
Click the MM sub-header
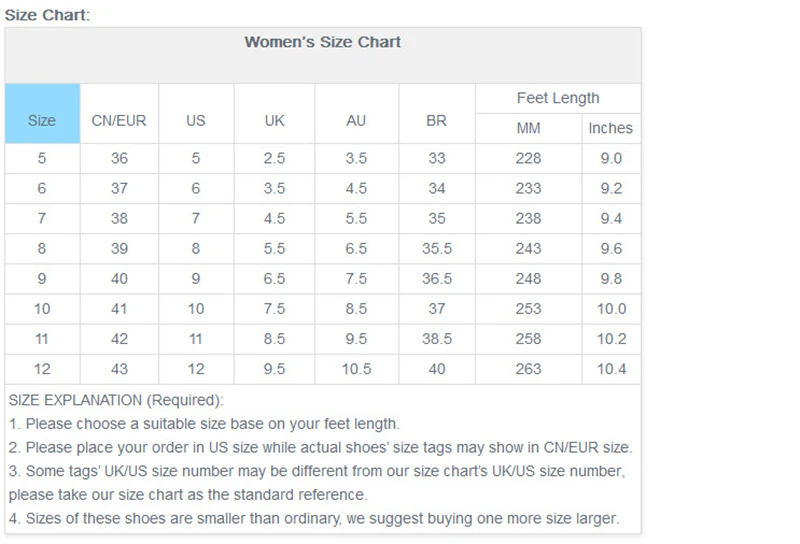coord(528,128)
